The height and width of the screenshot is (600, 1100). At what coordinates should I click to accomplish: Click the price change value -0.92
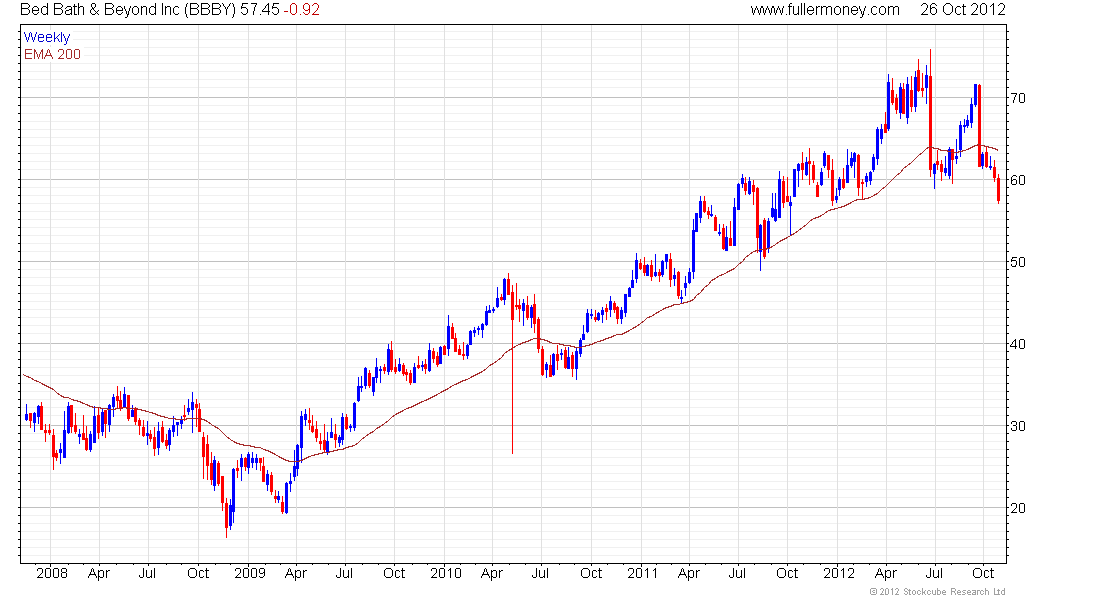coord(302,10)
